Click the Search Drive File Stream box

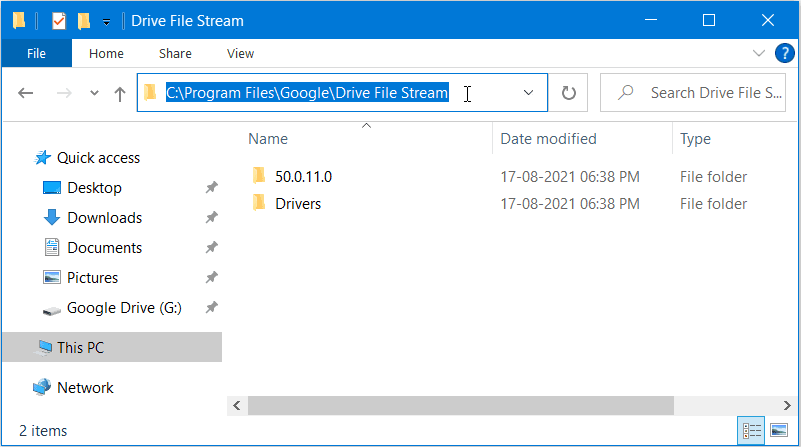pos(693,92)
